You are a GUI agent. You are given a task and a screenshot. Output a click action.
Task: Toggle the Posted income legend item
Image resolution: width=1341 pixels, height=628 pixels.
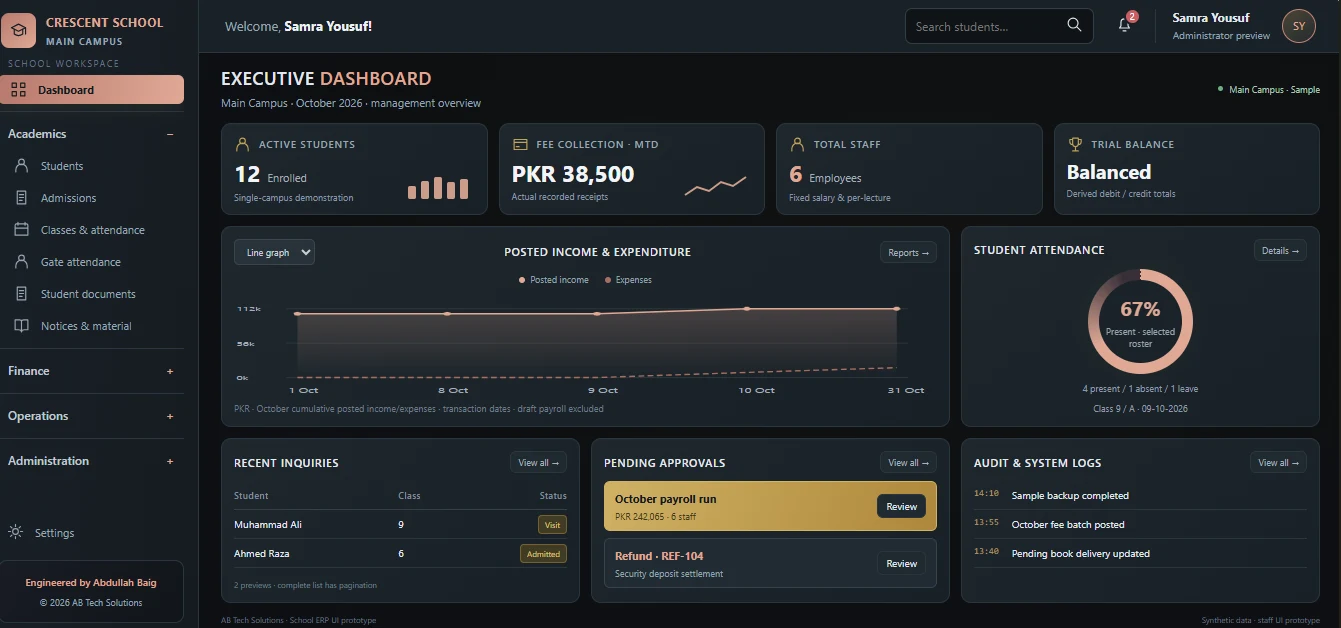(x=554, y=280)
